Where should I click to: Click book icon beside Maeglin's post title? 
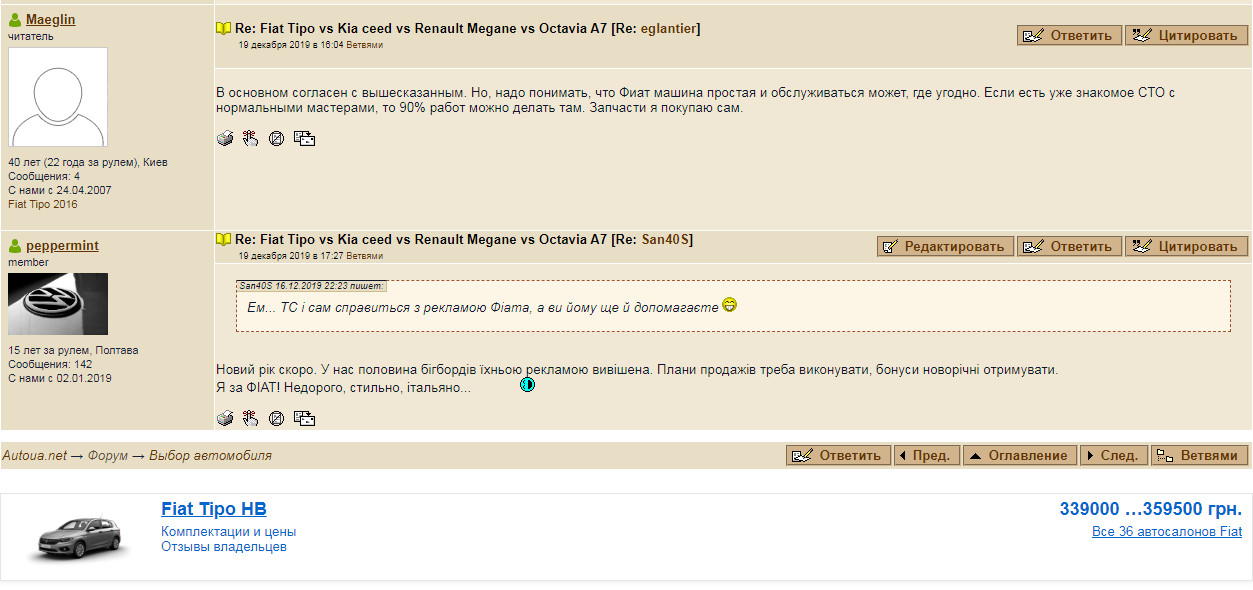[224, 29]
